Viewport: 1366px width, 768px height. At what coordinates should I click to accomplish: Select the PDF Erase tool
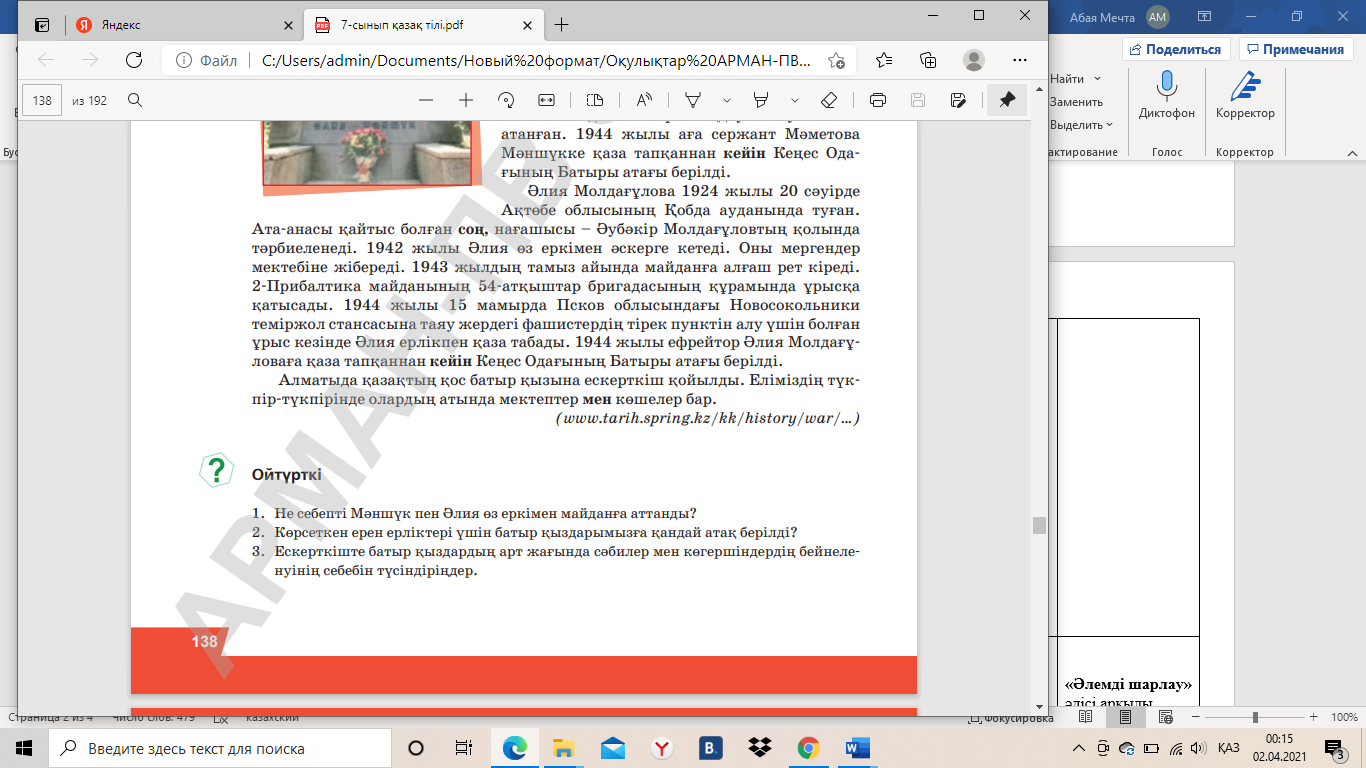click(x=828, y=100)
